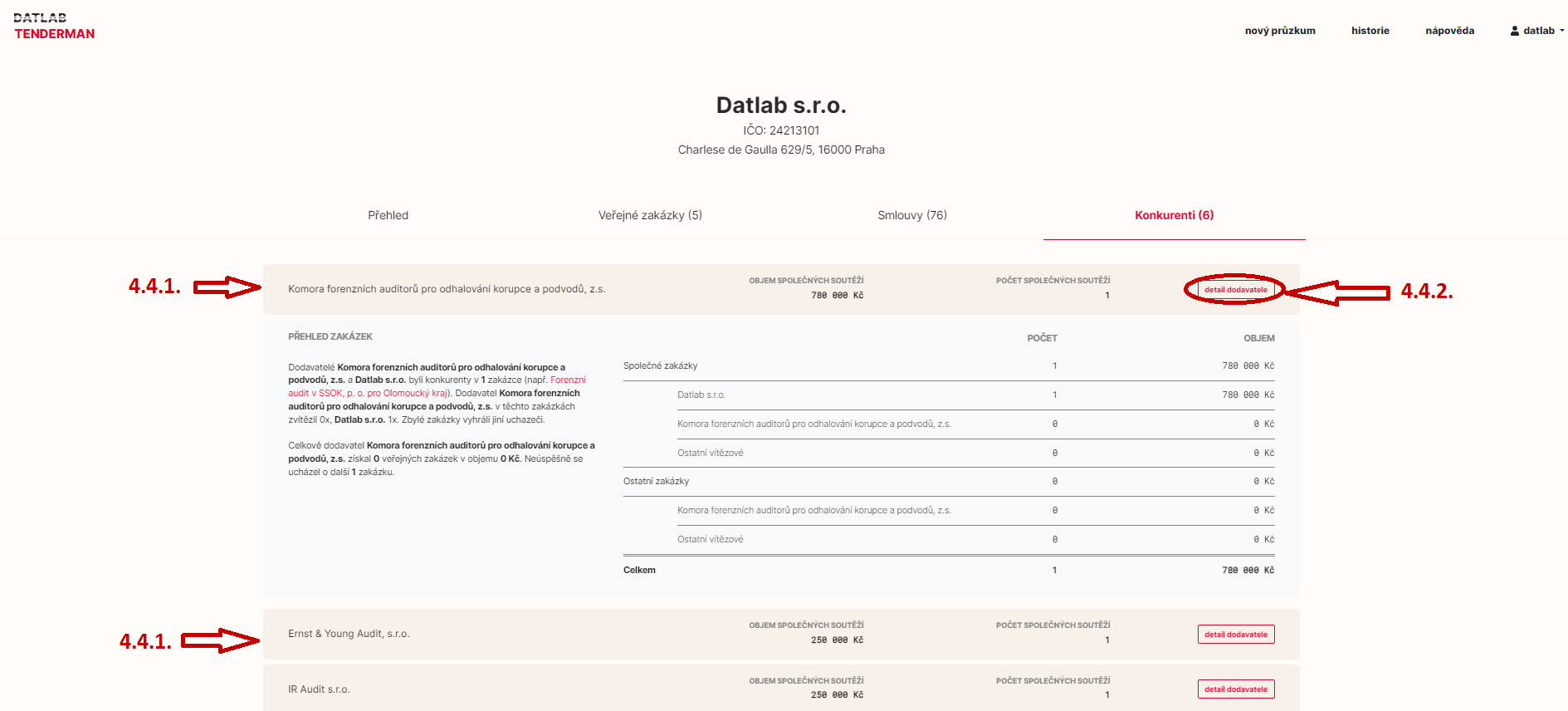Select the Společné zakázky table row

click(660, 365)
